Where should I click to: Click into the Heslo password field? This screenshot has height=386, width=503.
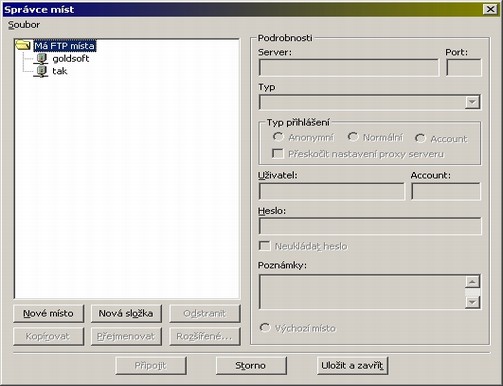pyautogui.click(x=370, y=226)
